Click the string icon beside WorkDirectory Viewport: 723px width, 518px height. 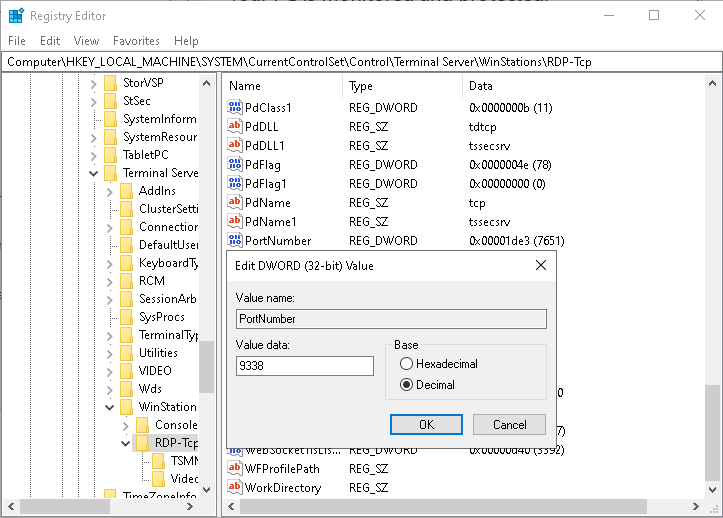click(x=235, y=487)
